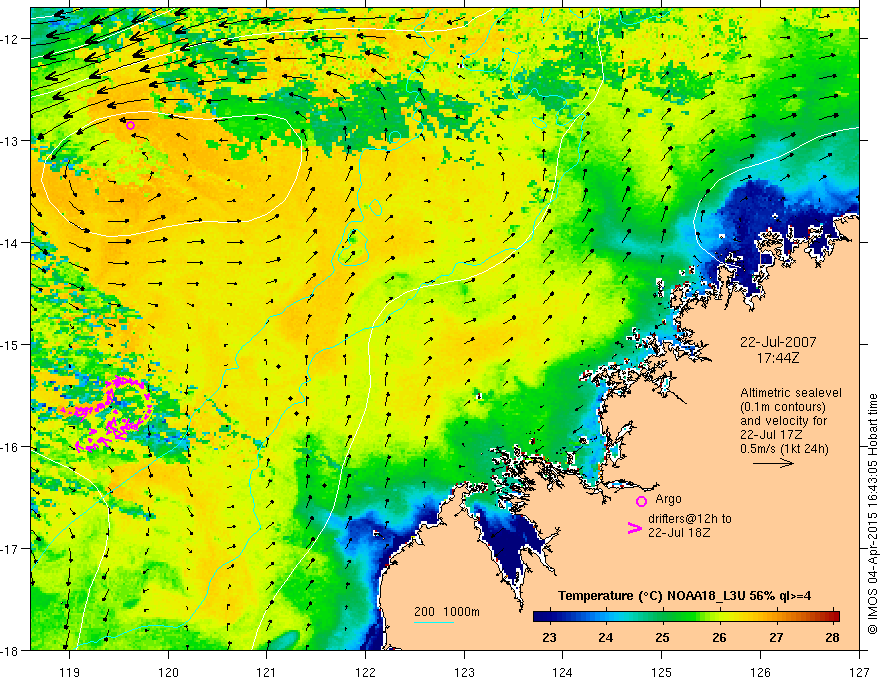Click the color bar tick label 26
The height and width of the screenshot is (680, 880).
pyautogui.click(x=719, y=638)
